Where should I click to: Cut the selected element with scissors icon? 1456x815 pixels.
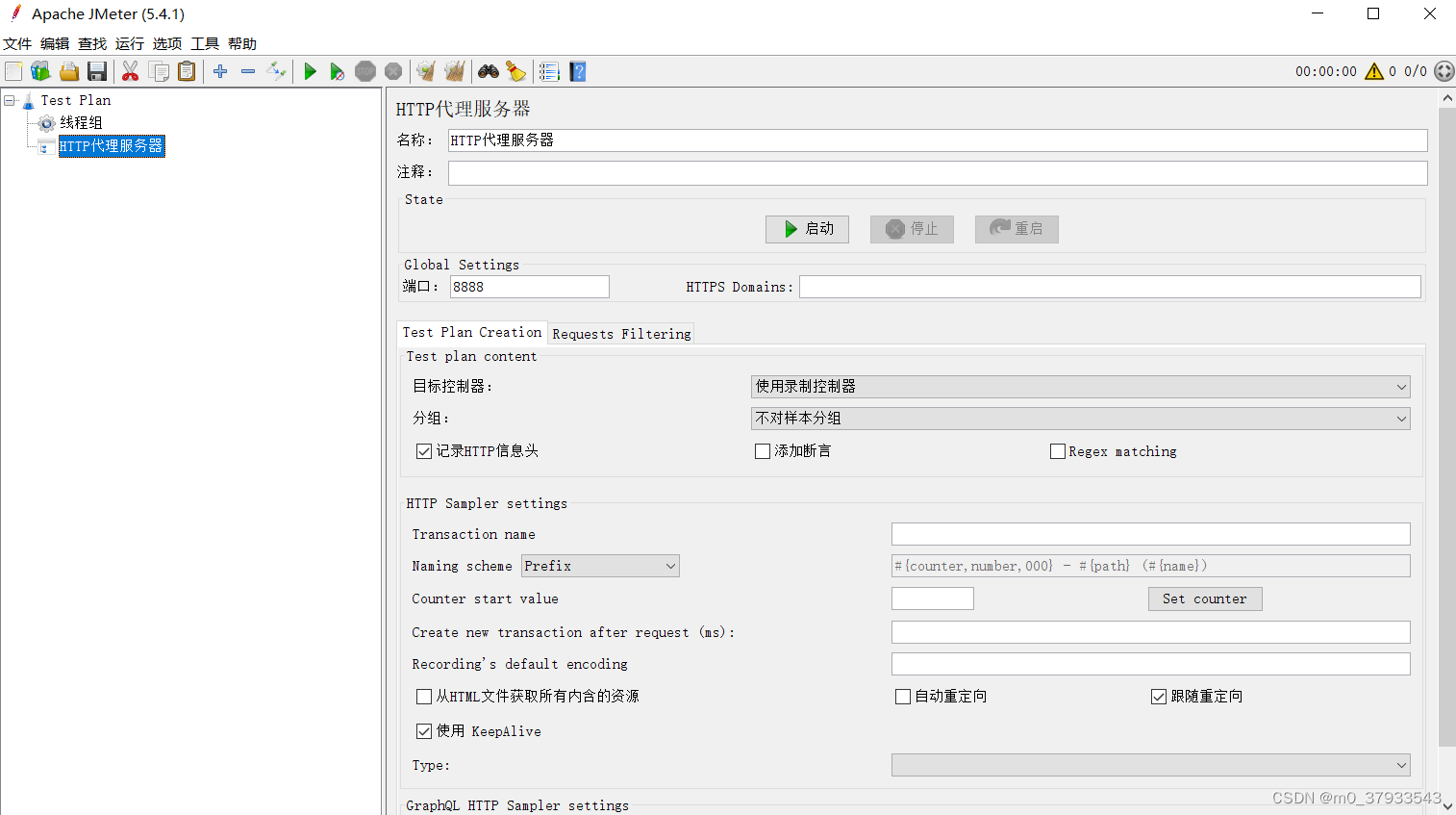(x=131, y=71)
